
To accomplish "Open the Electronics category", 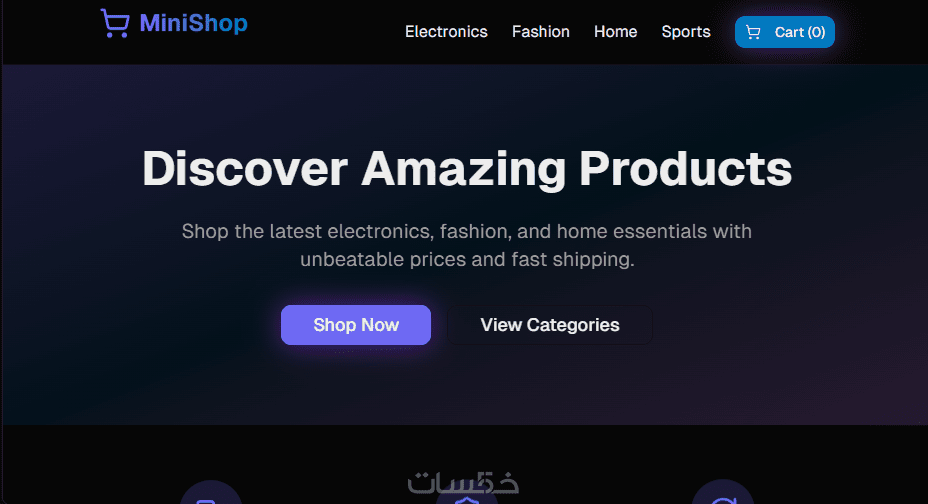I will point(446,32).
